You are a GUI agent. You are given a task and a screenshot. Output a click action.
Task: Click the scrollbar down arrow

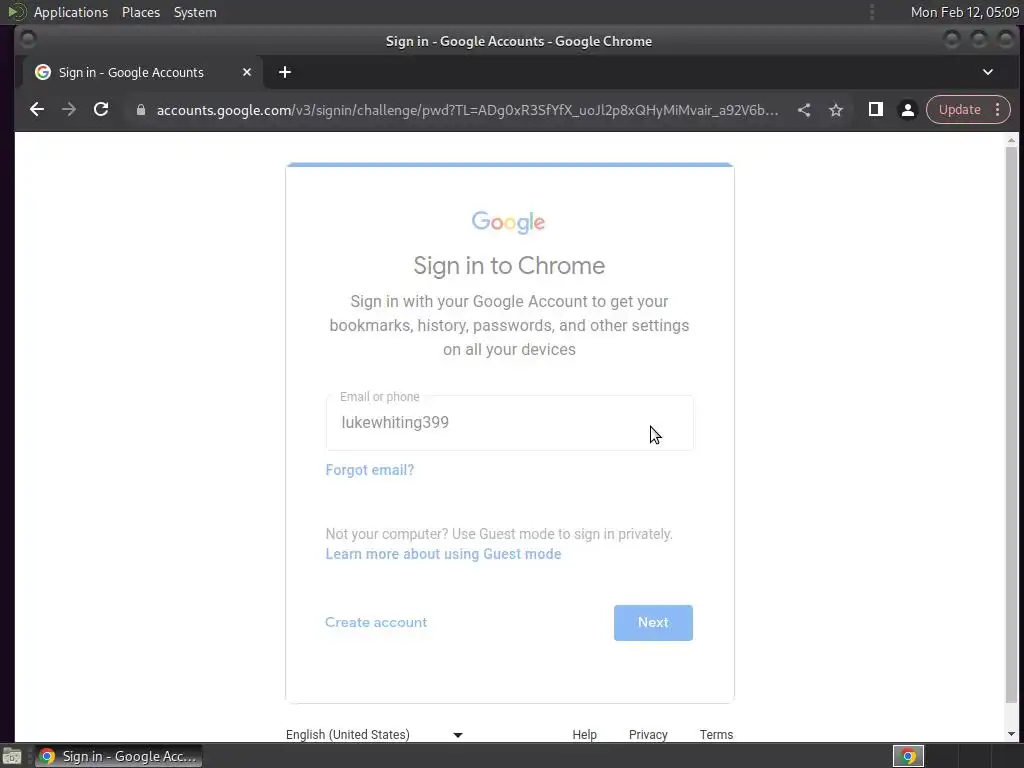click(x=1011, y=735)
